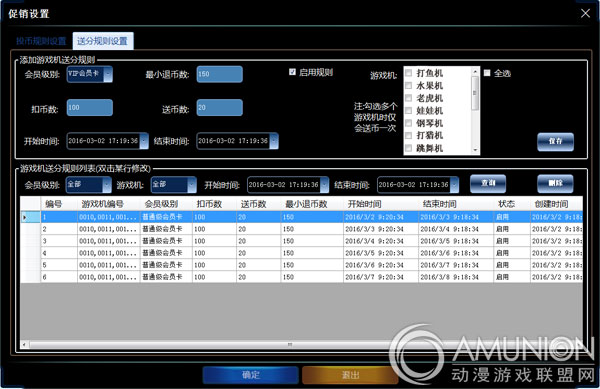Click the game machine list scroll-down arrow
Screen dimensions: 600x389
pos(475,150)
